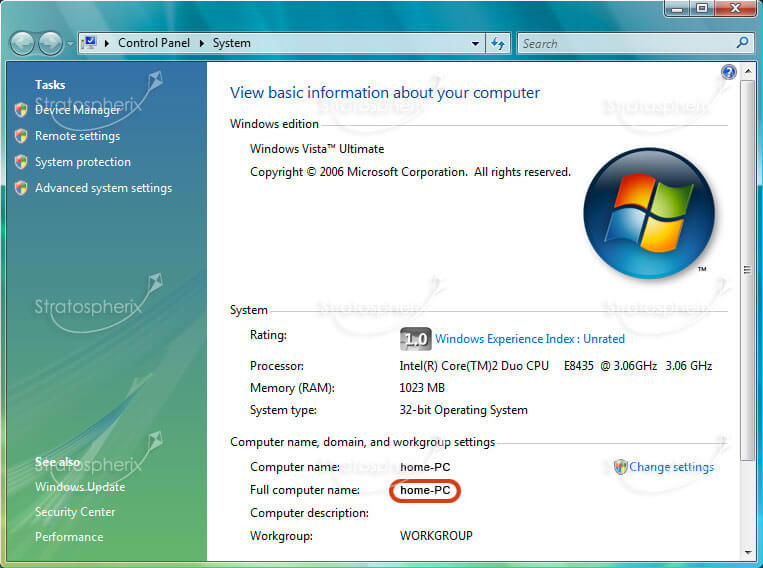The height and width of the screenshot is (568, 763).
Task: Click Change settings link
Action: 672,467
